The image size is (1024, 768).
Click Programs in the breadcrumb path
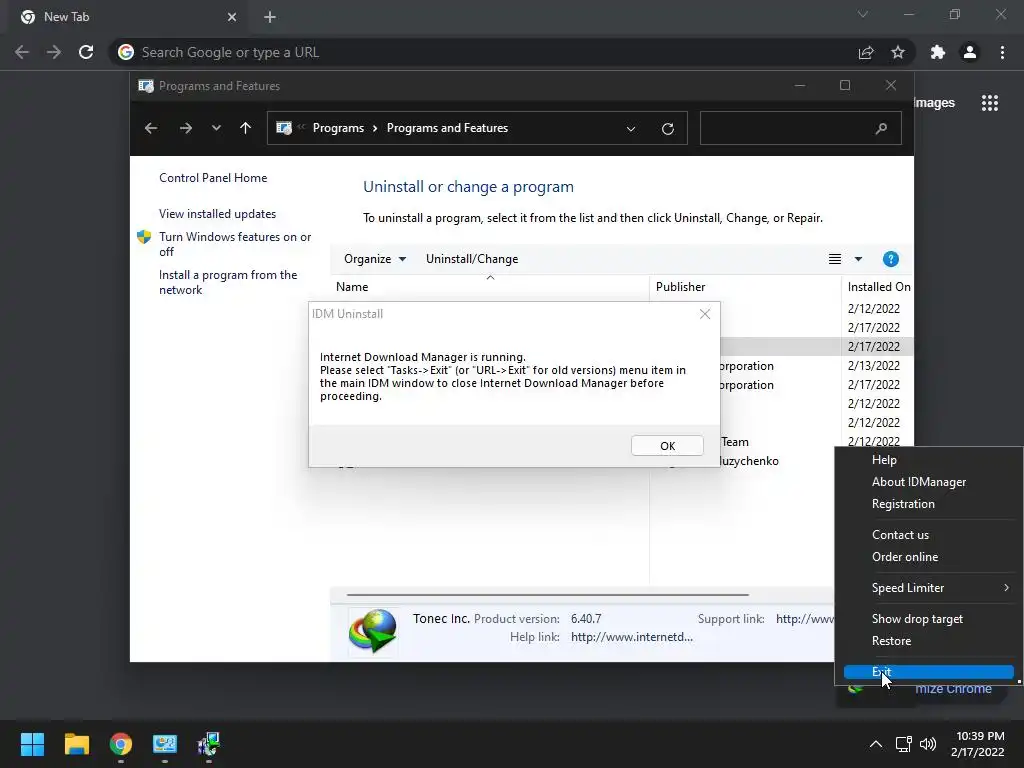(x=338, y=128)
